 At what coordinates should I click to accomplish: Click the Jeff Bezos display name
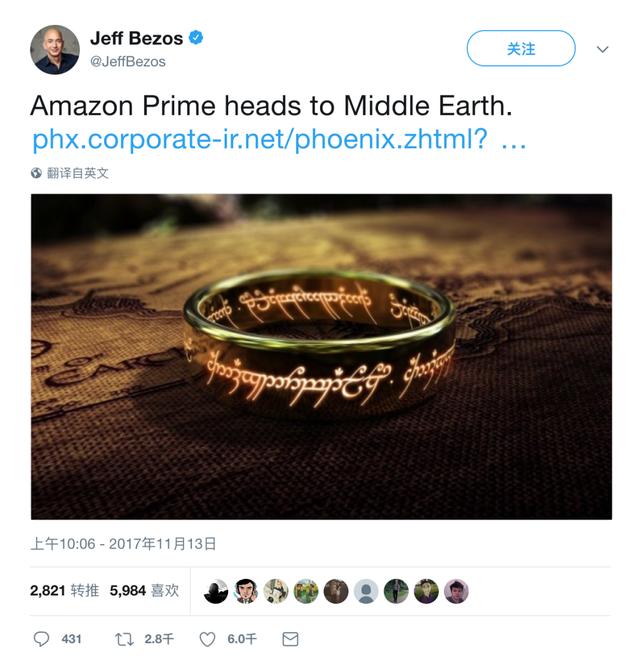(136, 38)
